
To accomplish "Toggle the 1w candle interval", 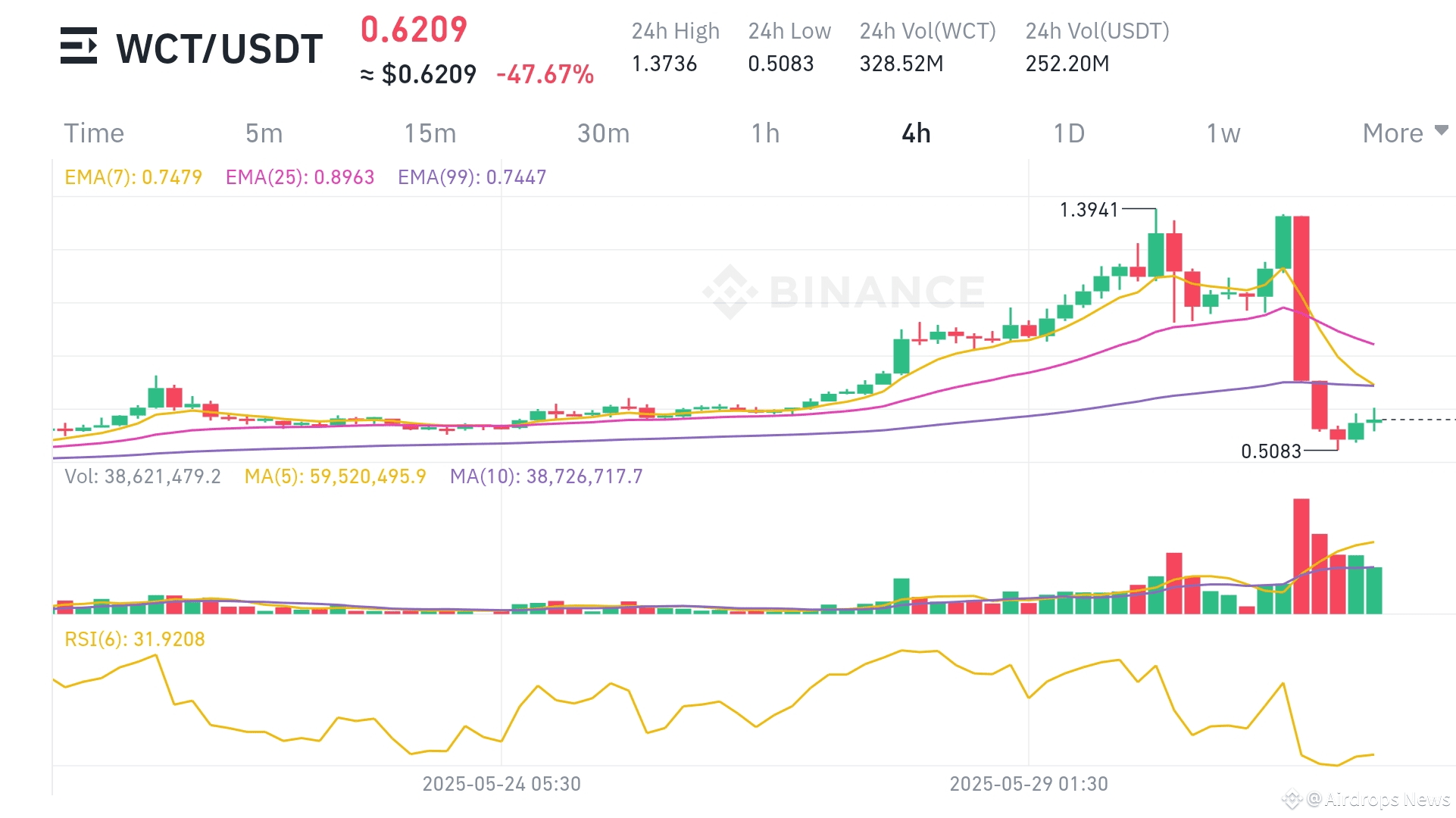I will point(1223,133).
